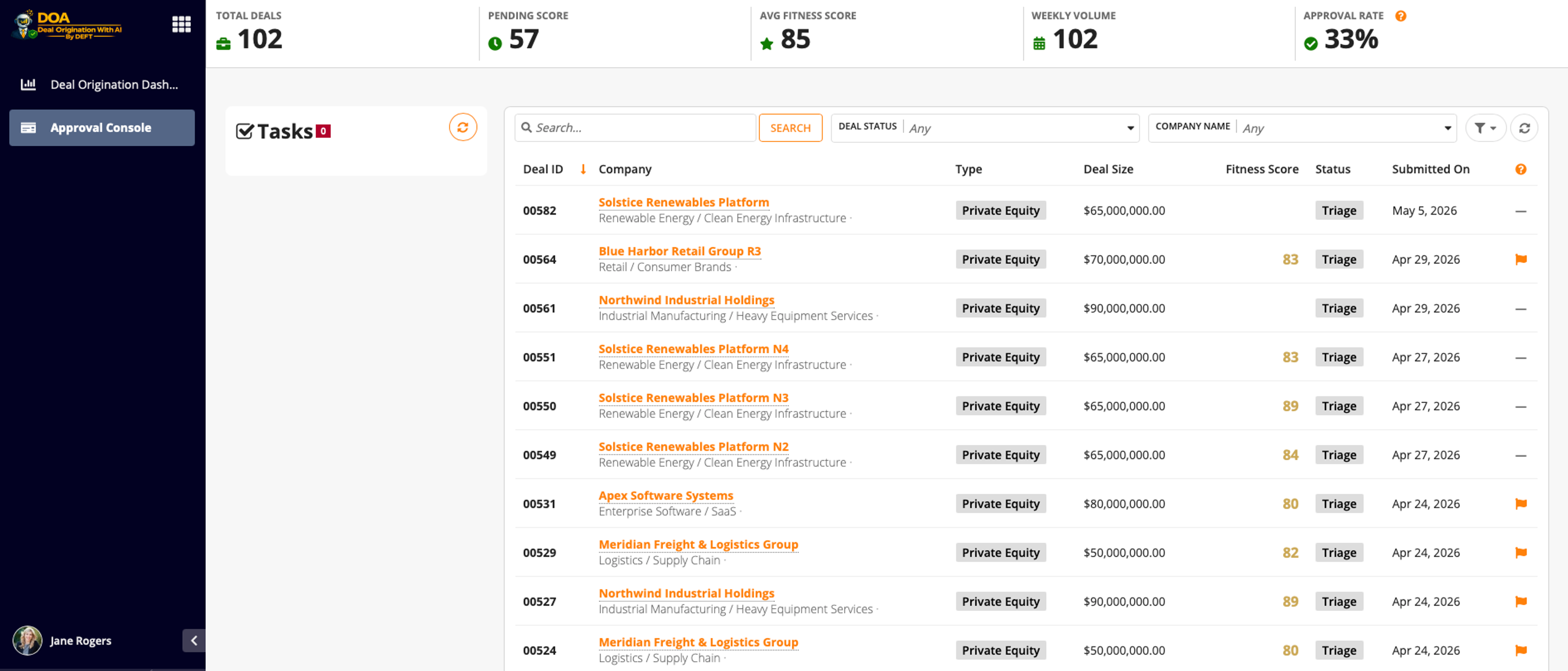This screenshot has width=1568, height=671.
Task: Click the table header help icon
Action: pyautogui.click(x=1521, y=169)
